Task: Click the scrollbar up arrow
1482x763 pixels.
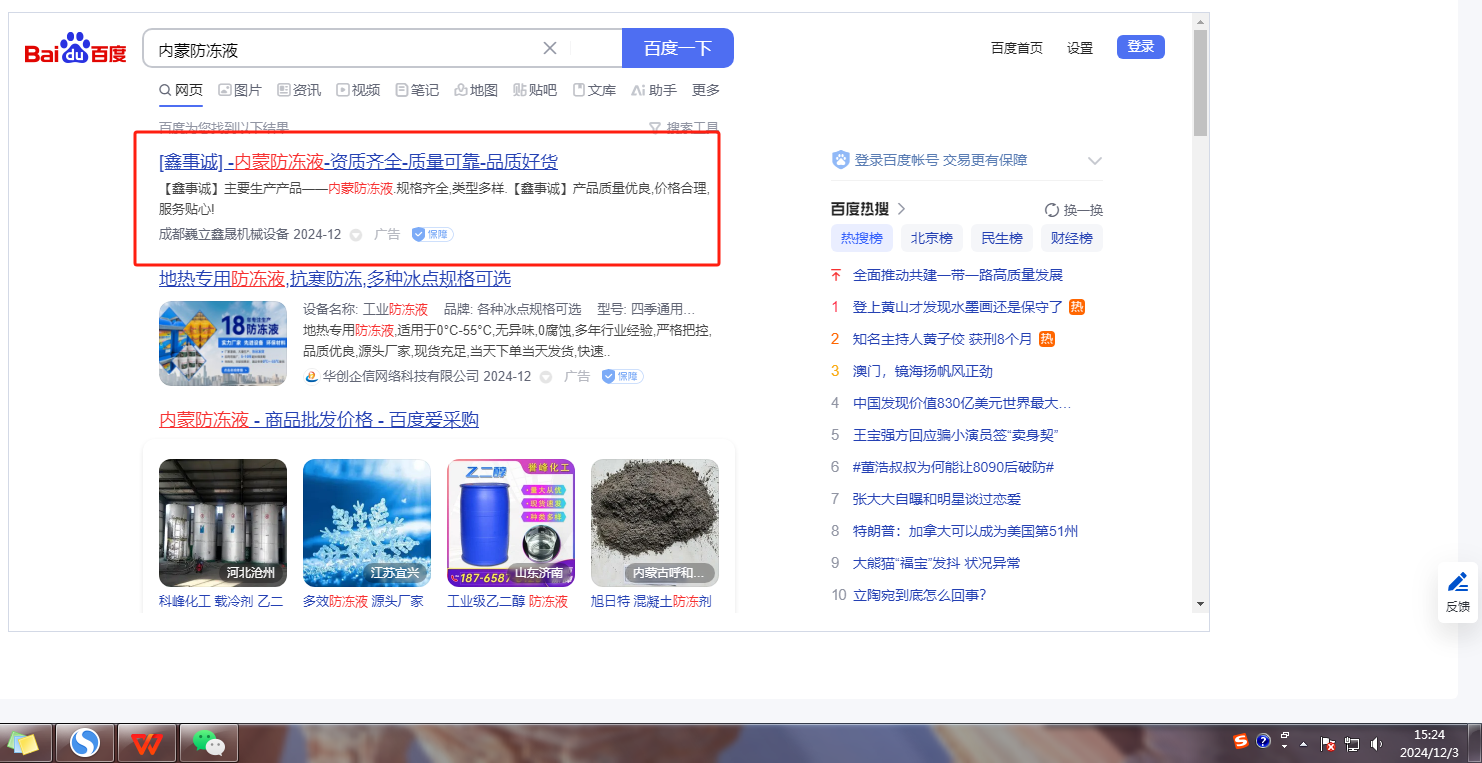Action: [1201, 21]
